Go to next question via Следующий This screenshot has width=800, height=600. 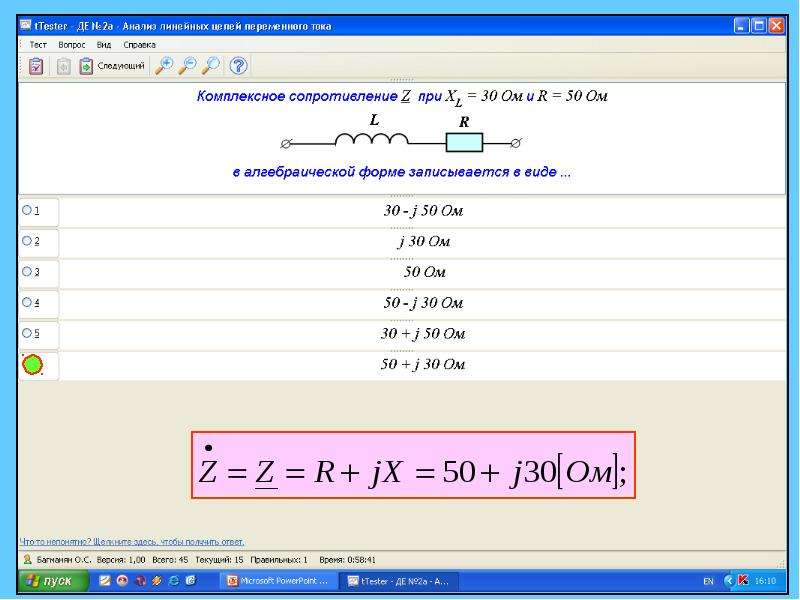pos(112,66)
